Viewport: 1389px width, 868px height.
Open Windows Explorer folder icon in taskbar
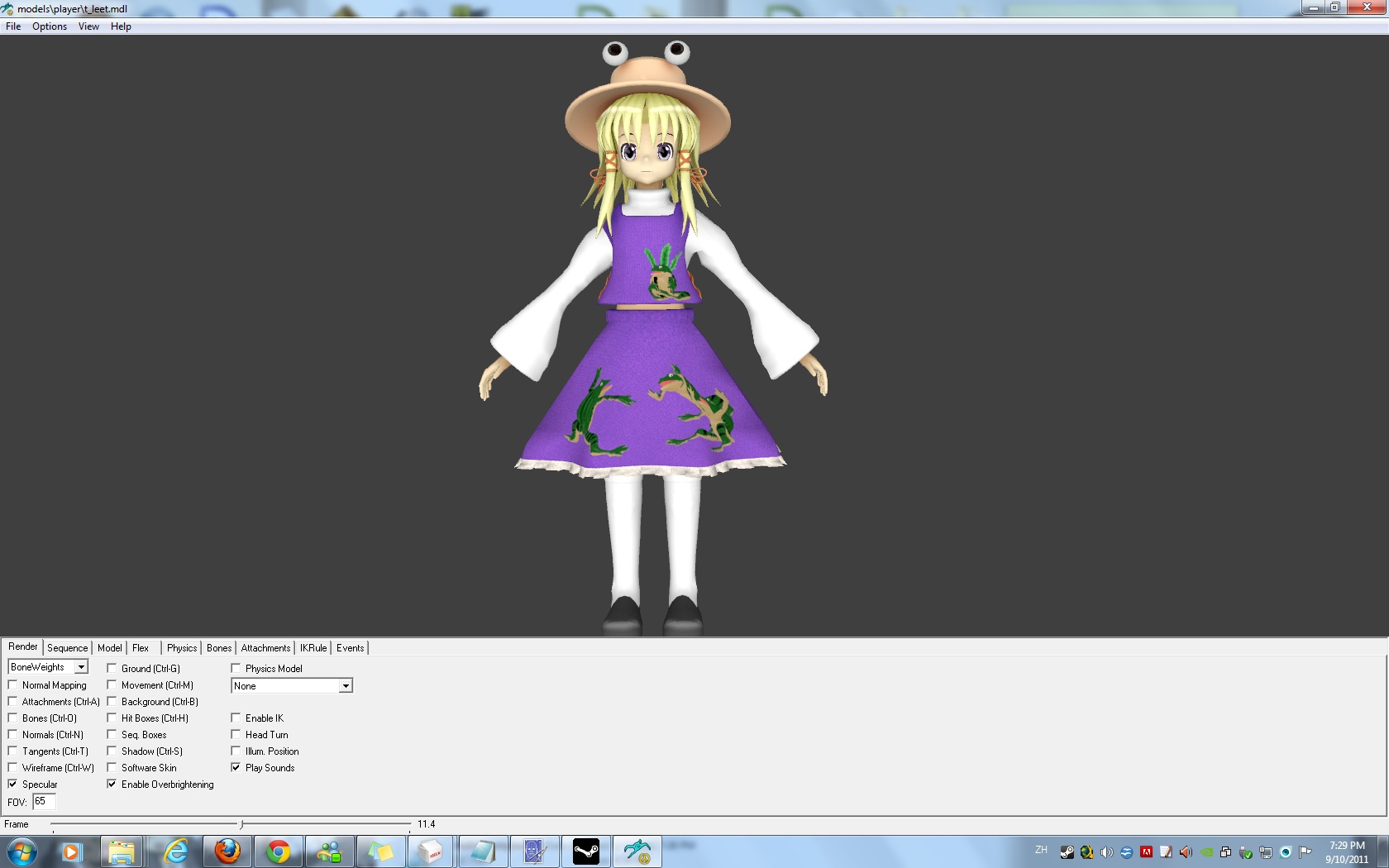click(122, 851)
